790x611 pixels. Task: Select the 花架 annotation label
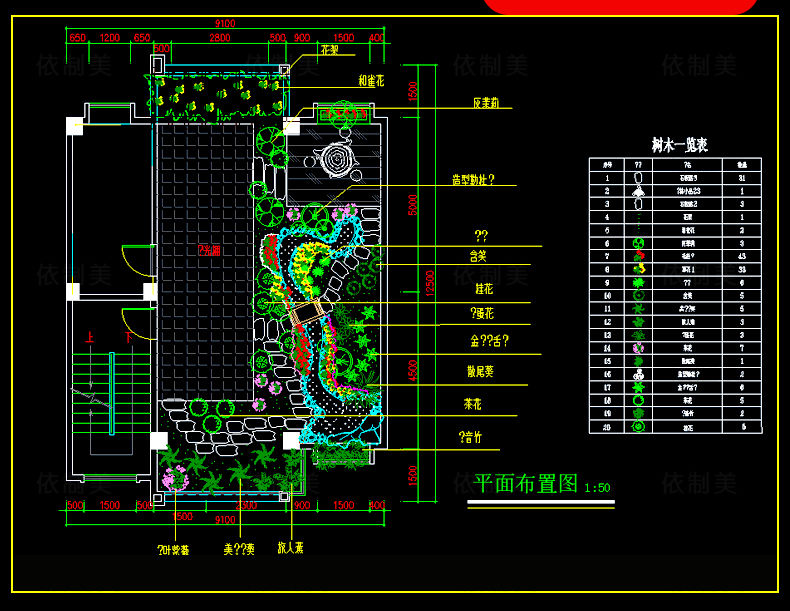329,49
